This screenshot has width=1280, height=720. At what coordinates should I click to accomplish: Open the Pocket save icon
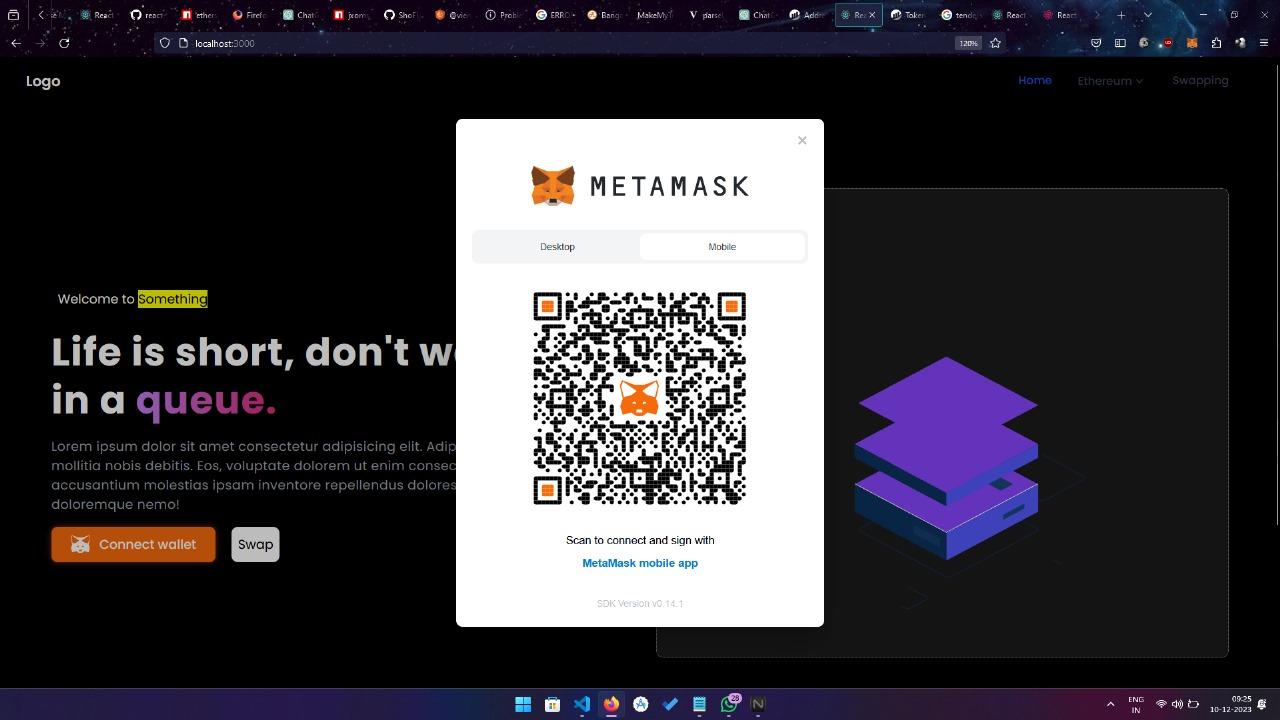(1096, 43)
